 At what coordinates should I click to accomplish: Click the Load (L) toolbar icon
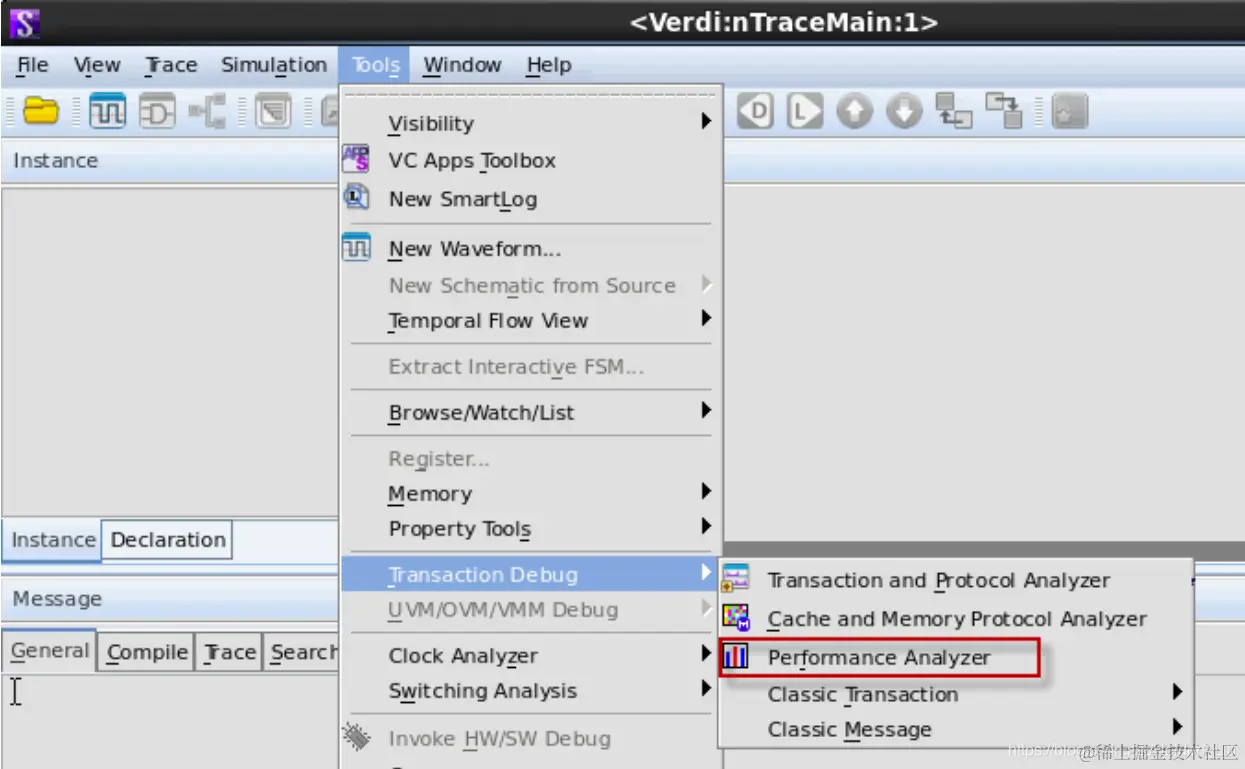point(805,111)
